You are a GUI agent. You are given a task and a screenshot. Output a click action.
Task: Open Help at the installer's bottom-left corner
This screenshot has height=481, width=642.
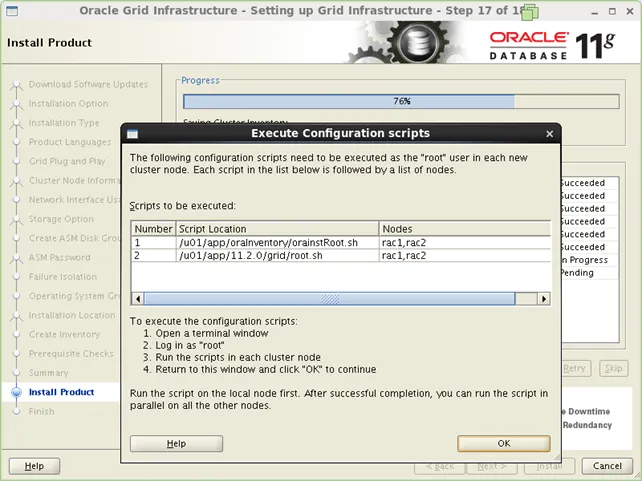click(x=34, y=466)
